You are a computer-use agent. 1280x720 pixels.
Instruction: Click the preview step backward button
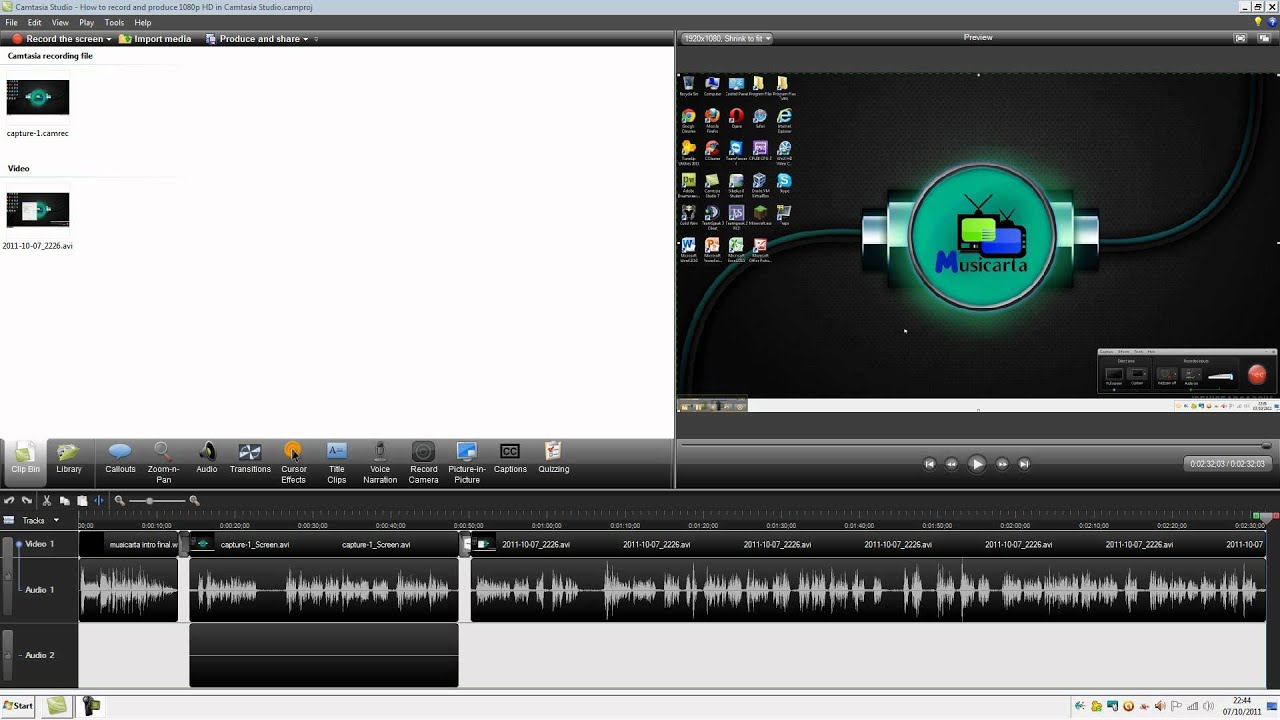[x=951, y=464]
